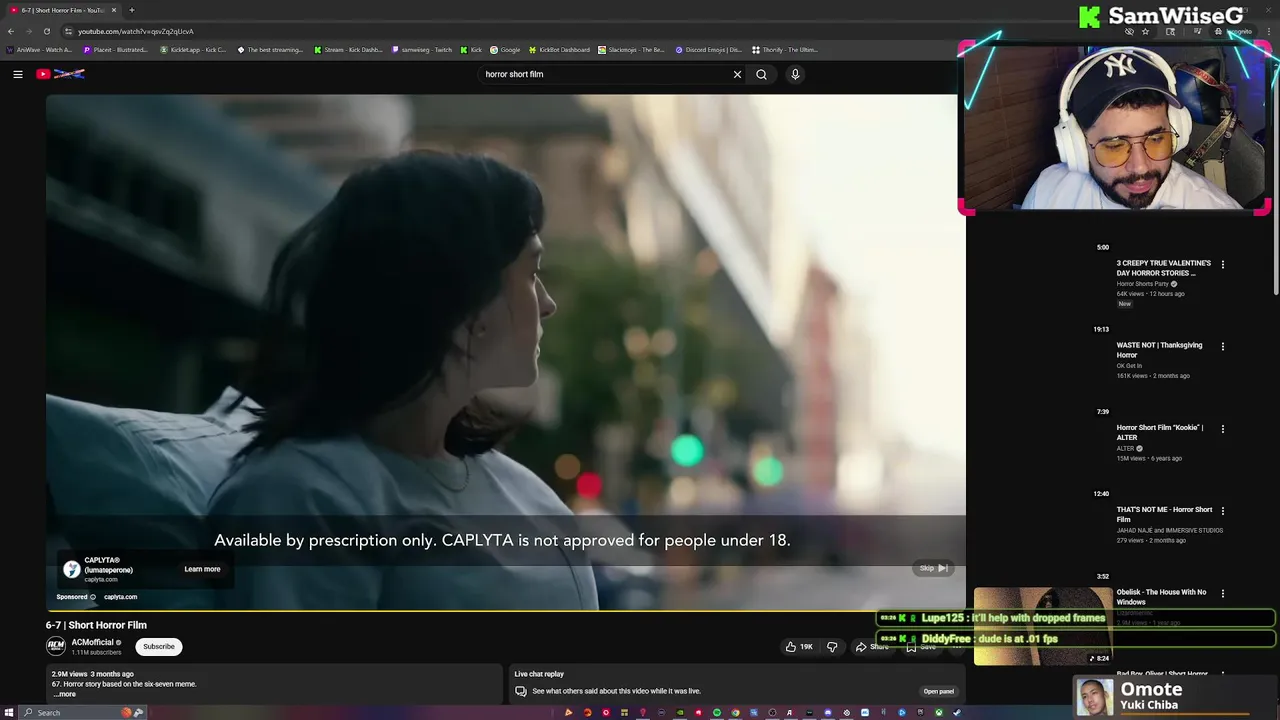Open Google bookmark

click(x=505, y=49)
